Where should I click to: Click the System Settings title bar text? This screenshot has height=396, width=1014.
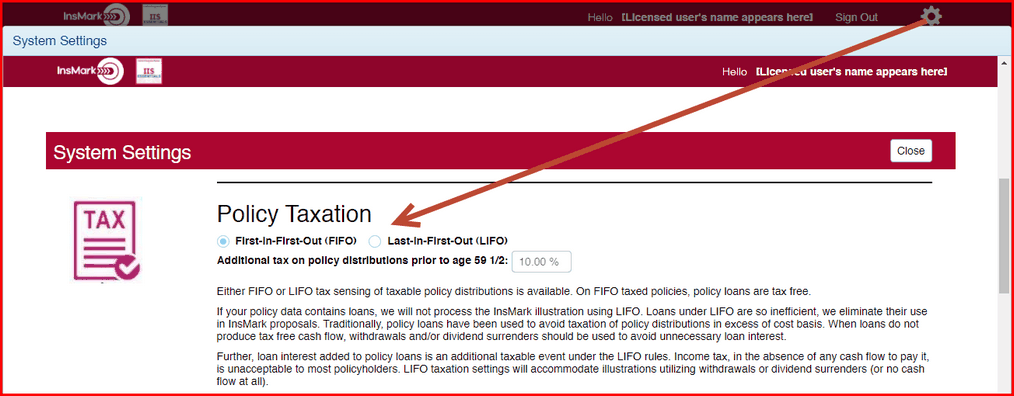pyautogui.click(x=59, y=41)
